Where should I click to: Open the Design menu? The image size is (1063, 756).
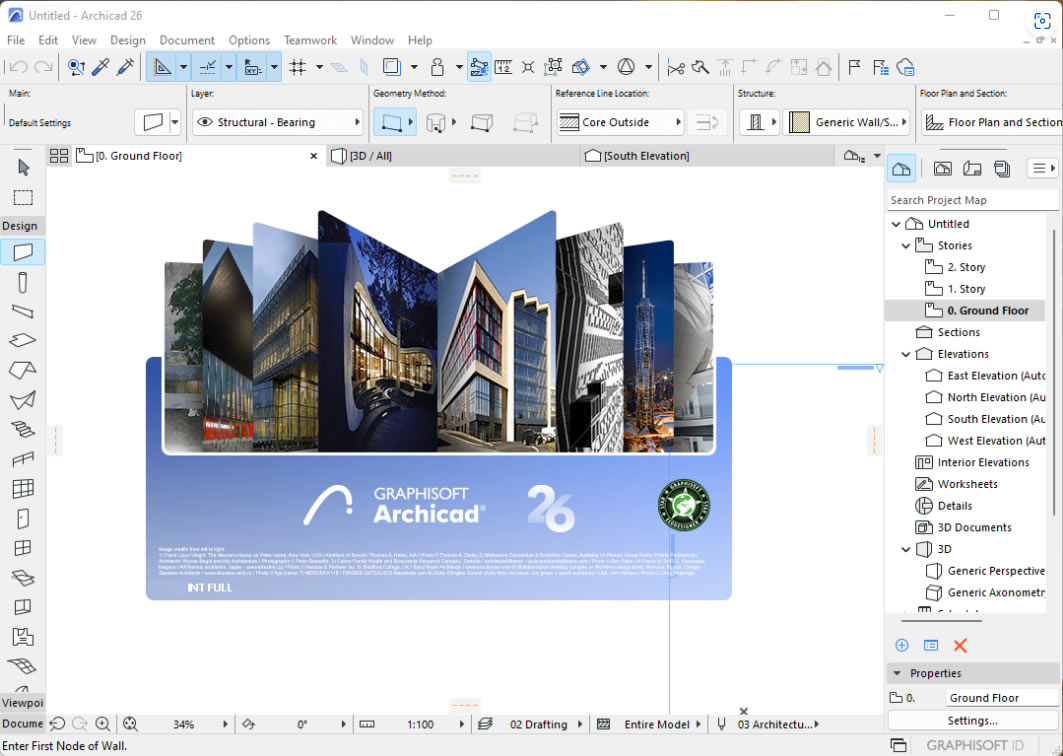(x=128, y=40)
